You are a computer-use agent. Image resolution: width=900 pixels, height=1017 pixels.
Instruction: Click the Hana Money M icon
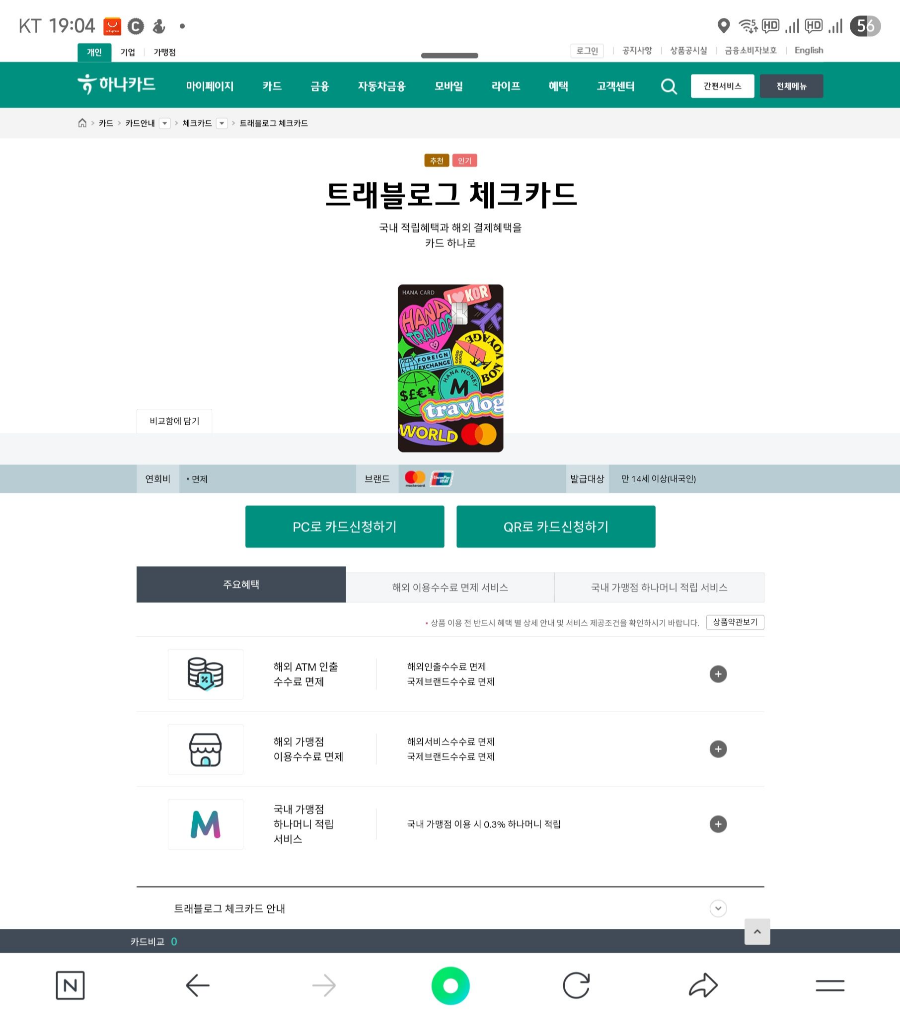pos(206,824)
